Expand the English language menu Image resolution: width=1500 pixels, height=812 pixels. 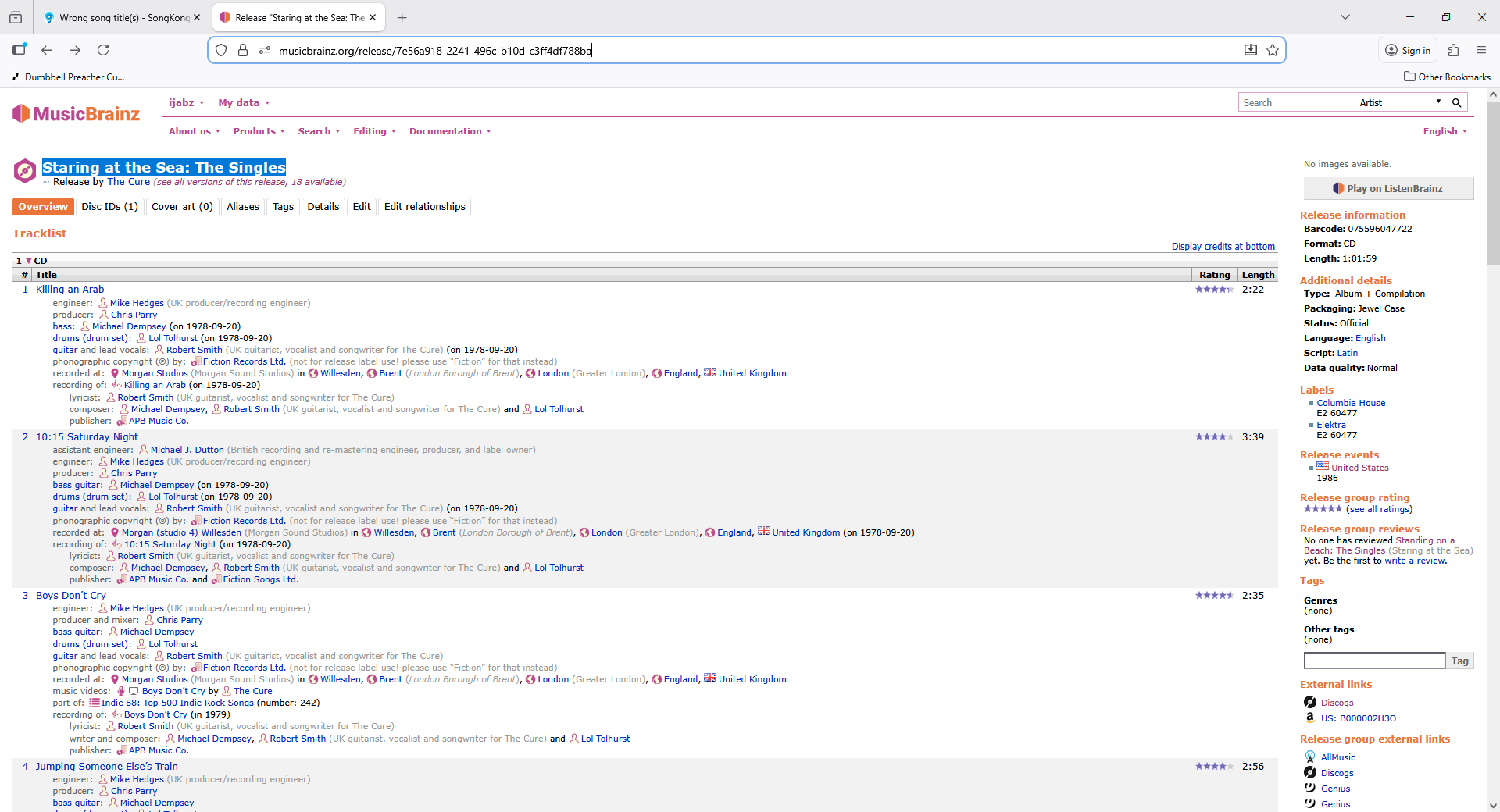[x=1444, y=131]
